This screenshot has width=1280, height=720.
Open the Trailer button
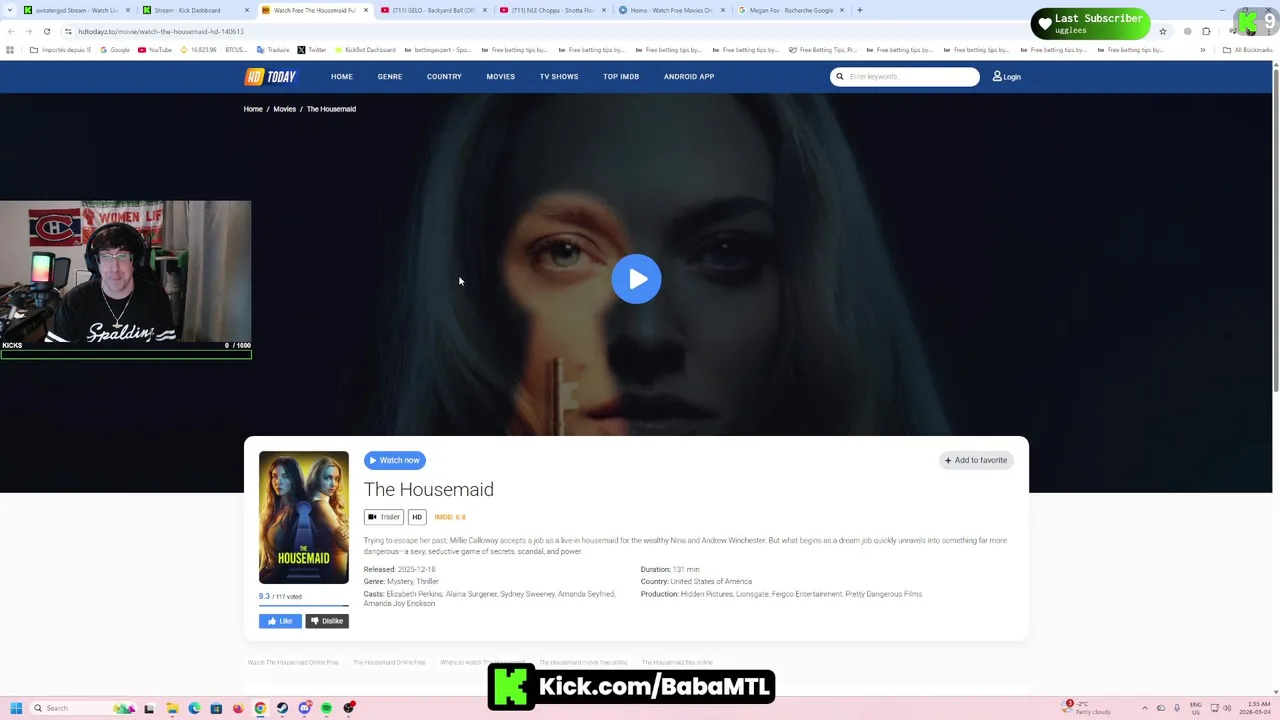384,517
